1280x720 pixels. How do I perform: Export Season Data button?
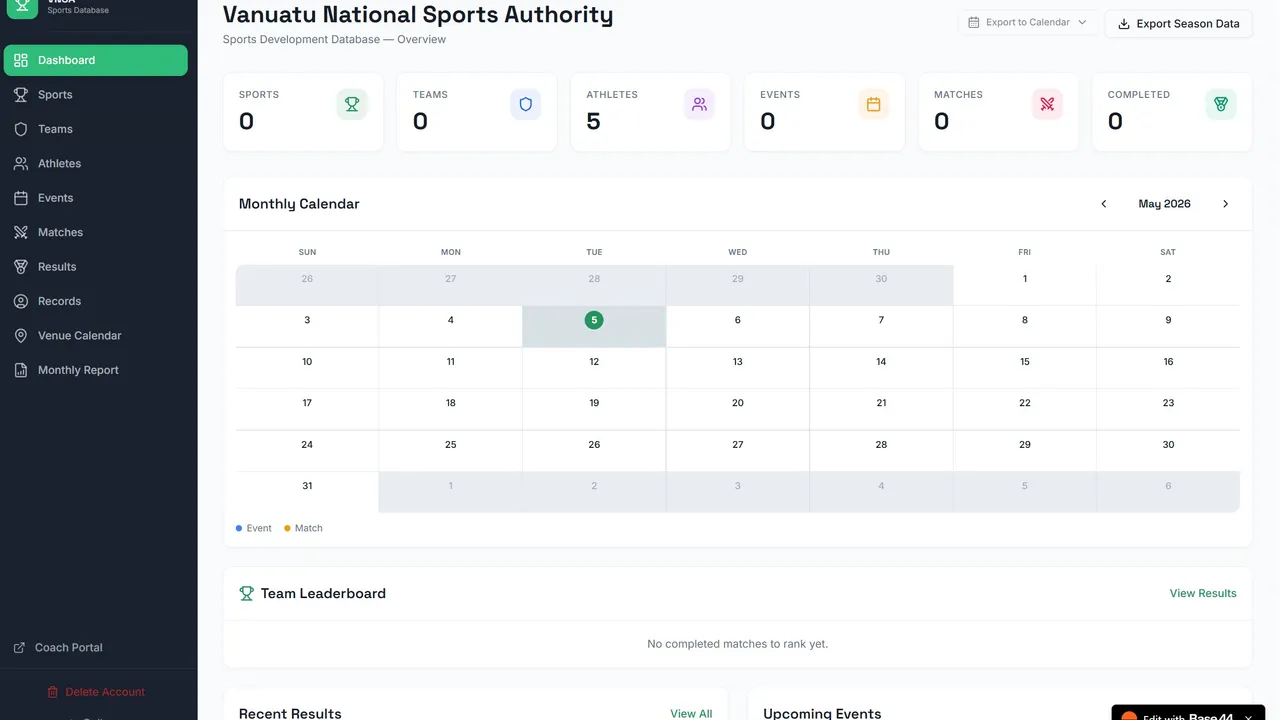1178,24
